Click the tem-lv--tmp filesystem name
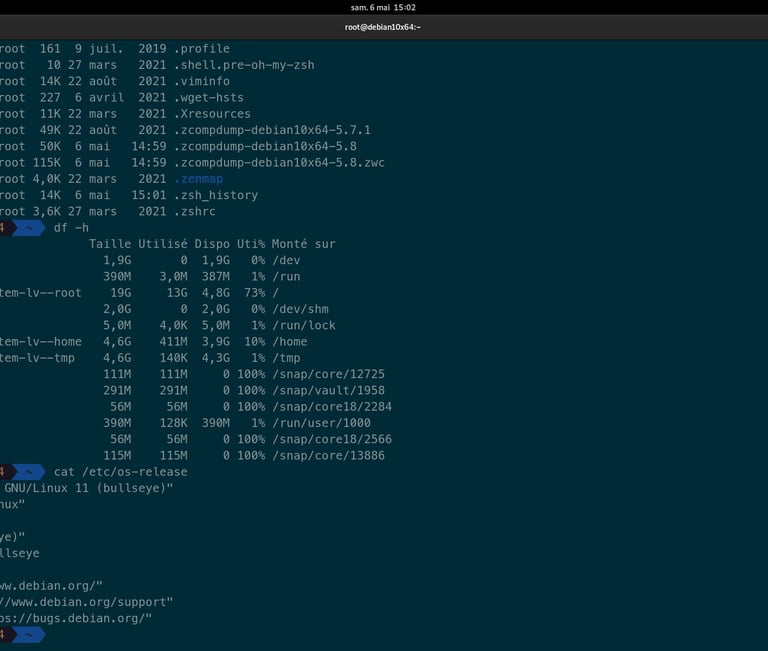 tap(37, 358)
